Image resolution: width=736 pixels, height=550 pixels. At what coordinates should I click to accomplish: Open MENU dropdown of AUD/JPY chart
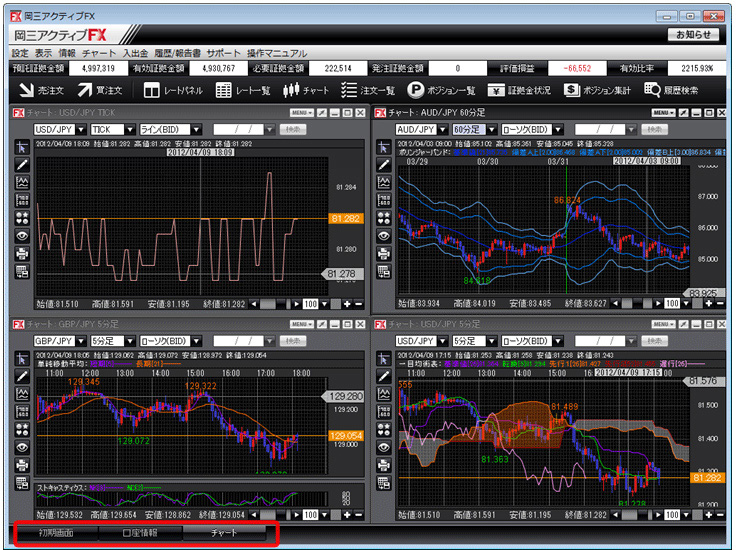tap(663, 113)
